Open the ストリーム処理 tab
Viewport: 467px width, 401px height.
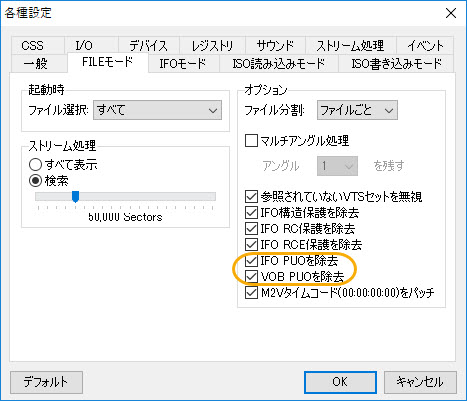(x=350, y=45)
